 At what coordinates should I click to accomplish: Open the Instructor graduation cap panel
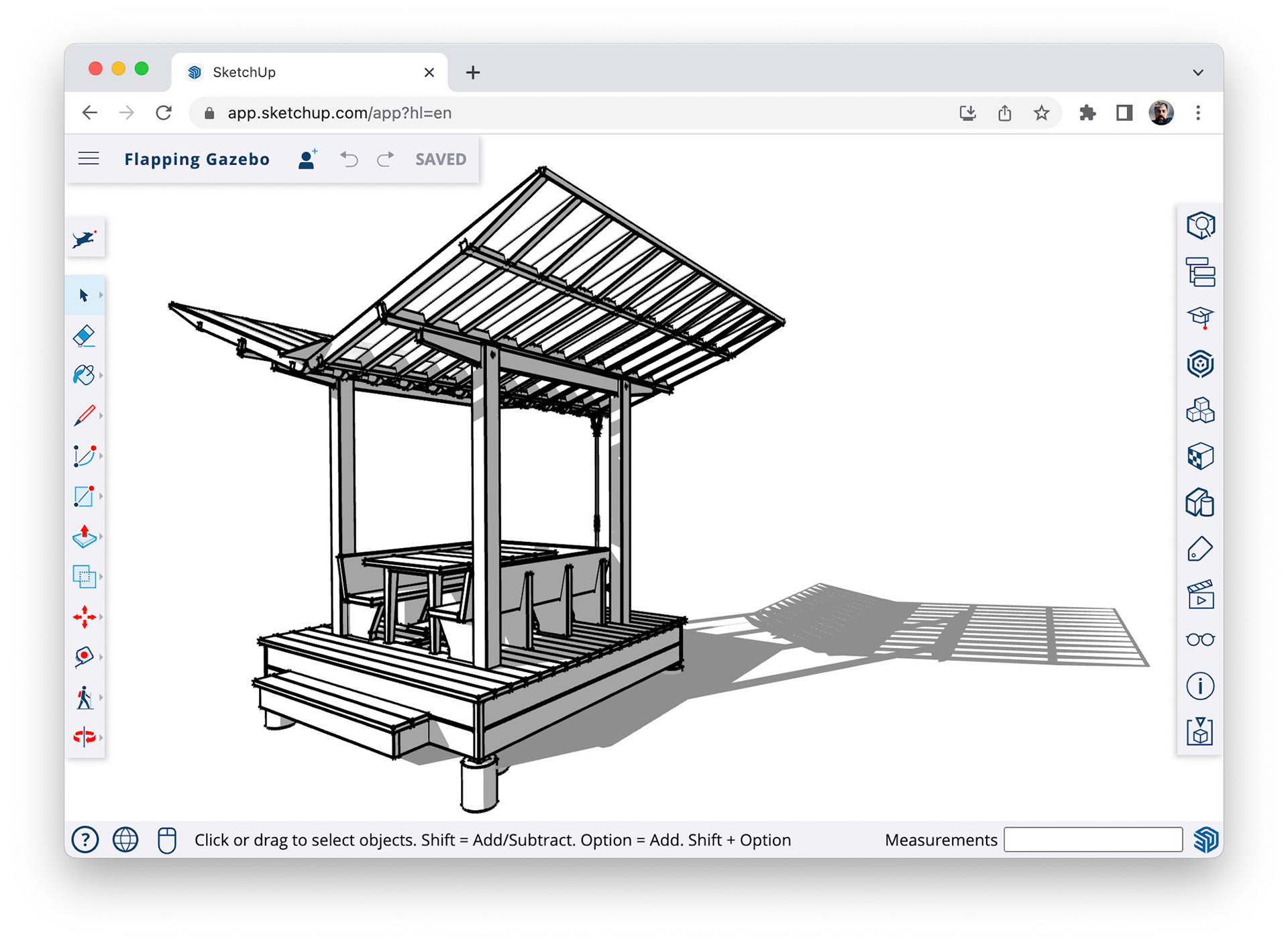pyautogui.click(x=1199, y=317)
